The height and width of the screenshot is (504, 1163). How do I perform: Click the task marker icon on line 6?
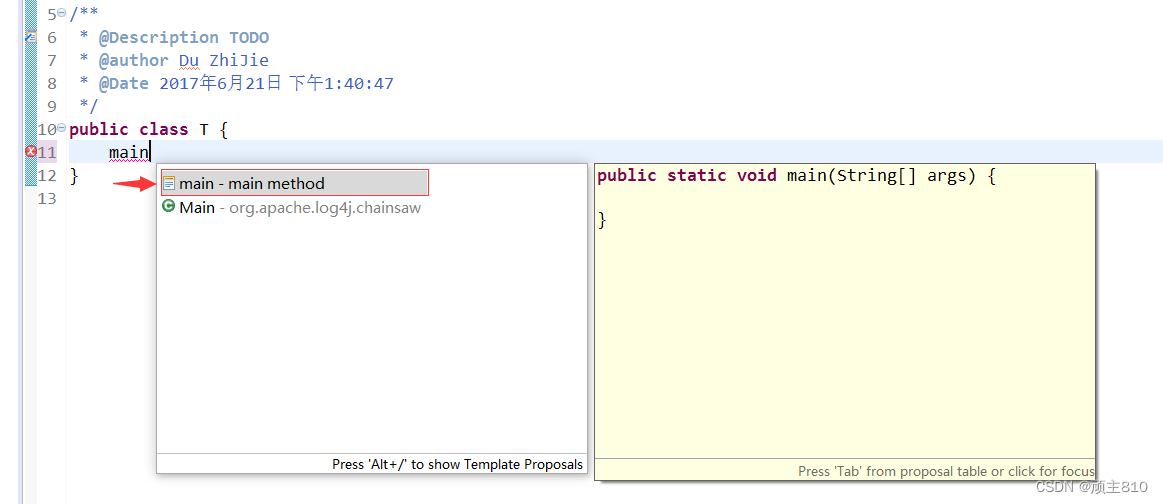(x=30, y=36)
